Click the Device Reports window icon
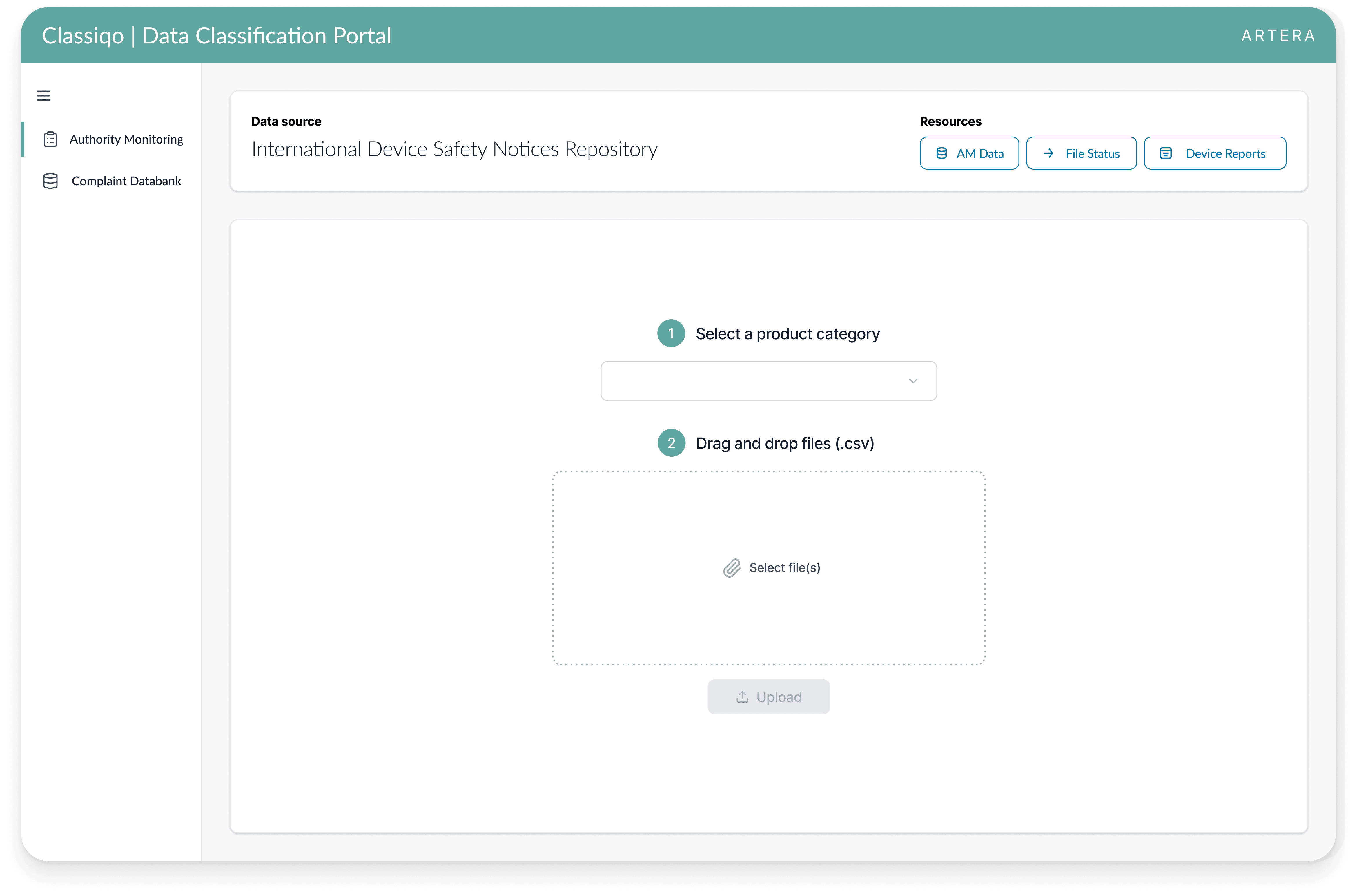Viewport: 1357px width, 896px height. [x=1166, y=153]
